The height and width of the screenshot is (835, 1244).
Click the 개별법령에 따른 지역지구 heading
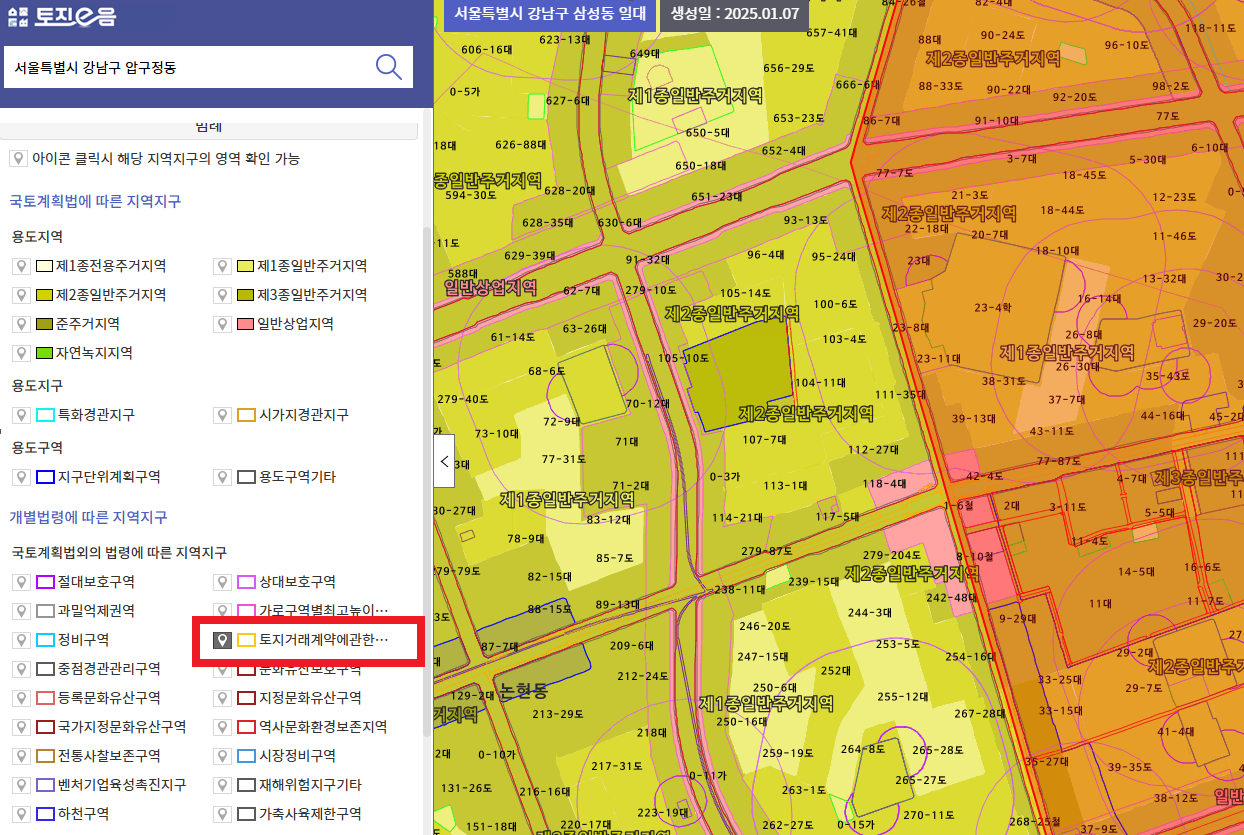point(88,517)
